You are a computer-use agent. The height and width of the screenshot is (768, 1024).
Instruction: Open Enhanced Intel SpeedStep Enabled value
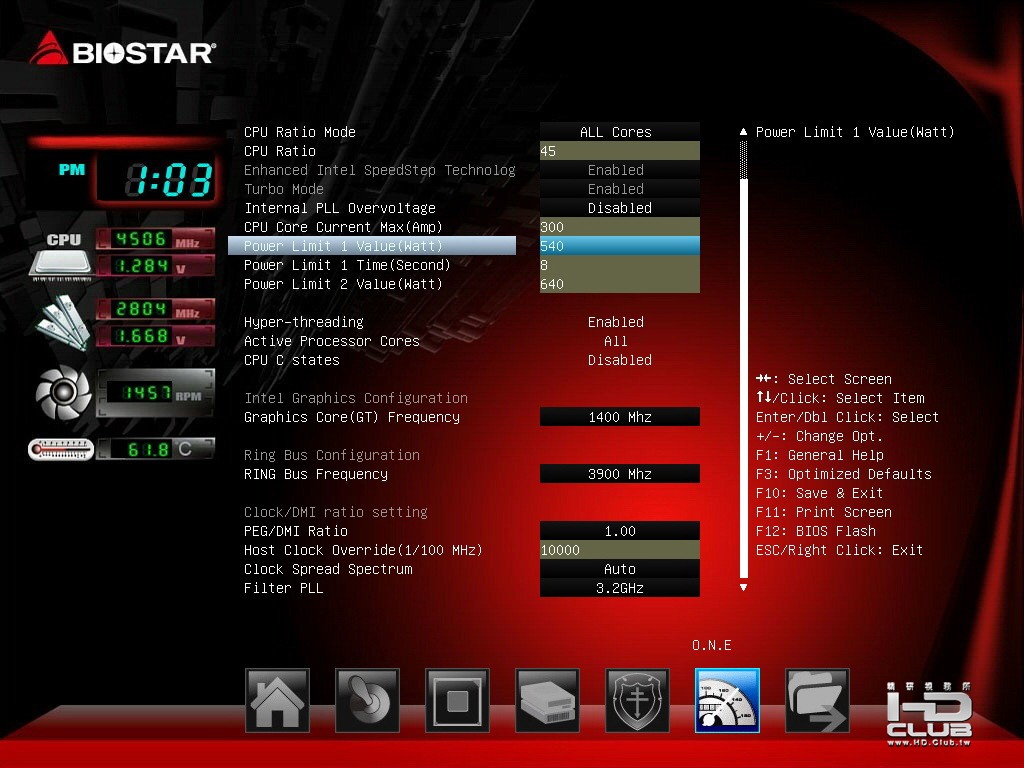click(620, 170)
